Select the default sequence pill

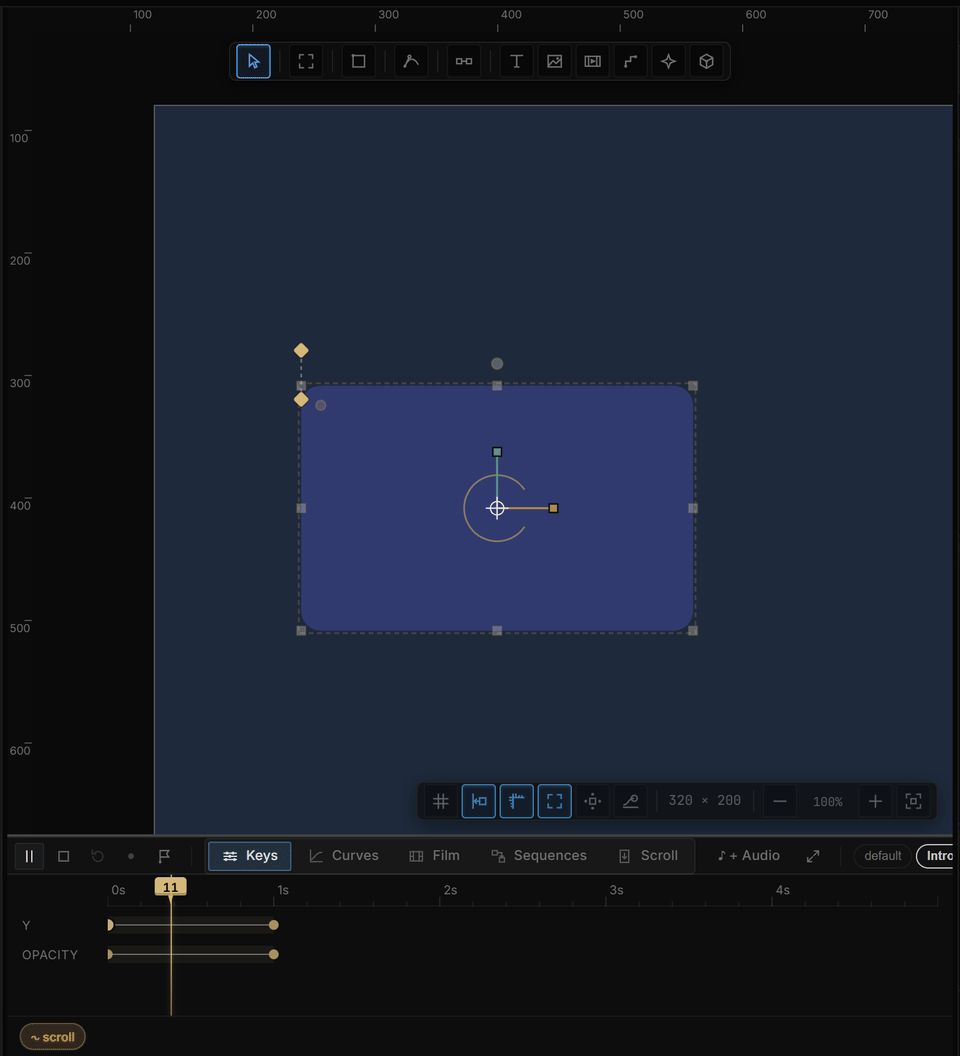tap(883, 856)
